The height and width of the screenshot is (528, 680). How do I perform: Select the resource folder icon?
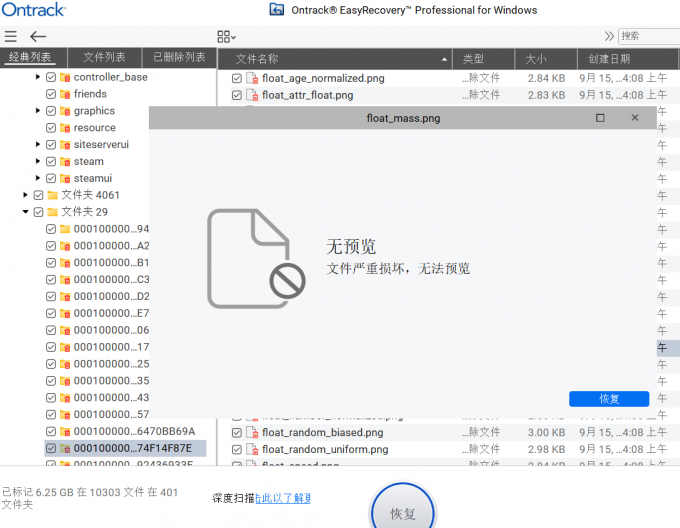click(x=65, y=128)
